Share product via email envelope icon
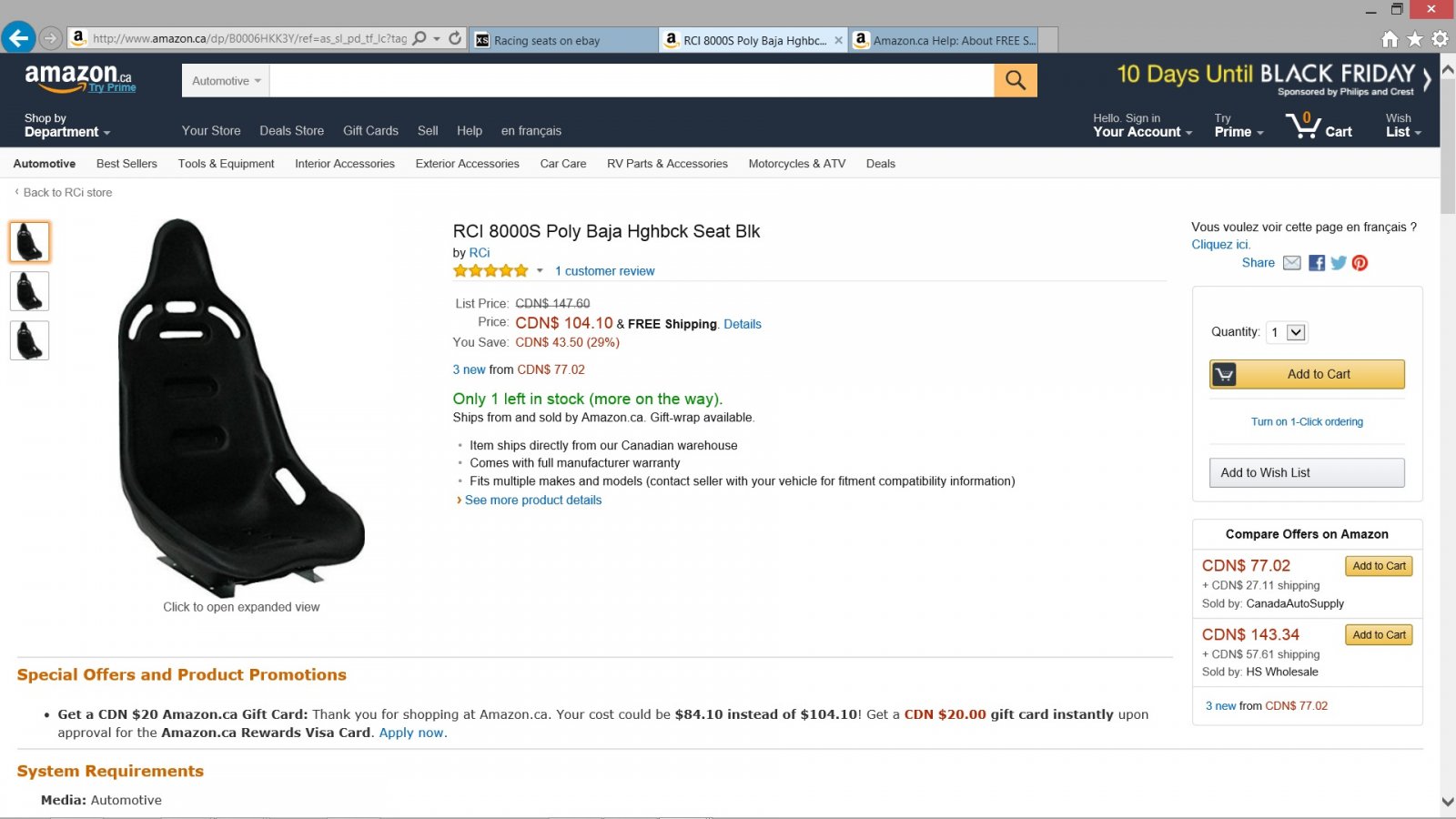The height and width of the screenshot is (819, 1456). point(1292,263)
